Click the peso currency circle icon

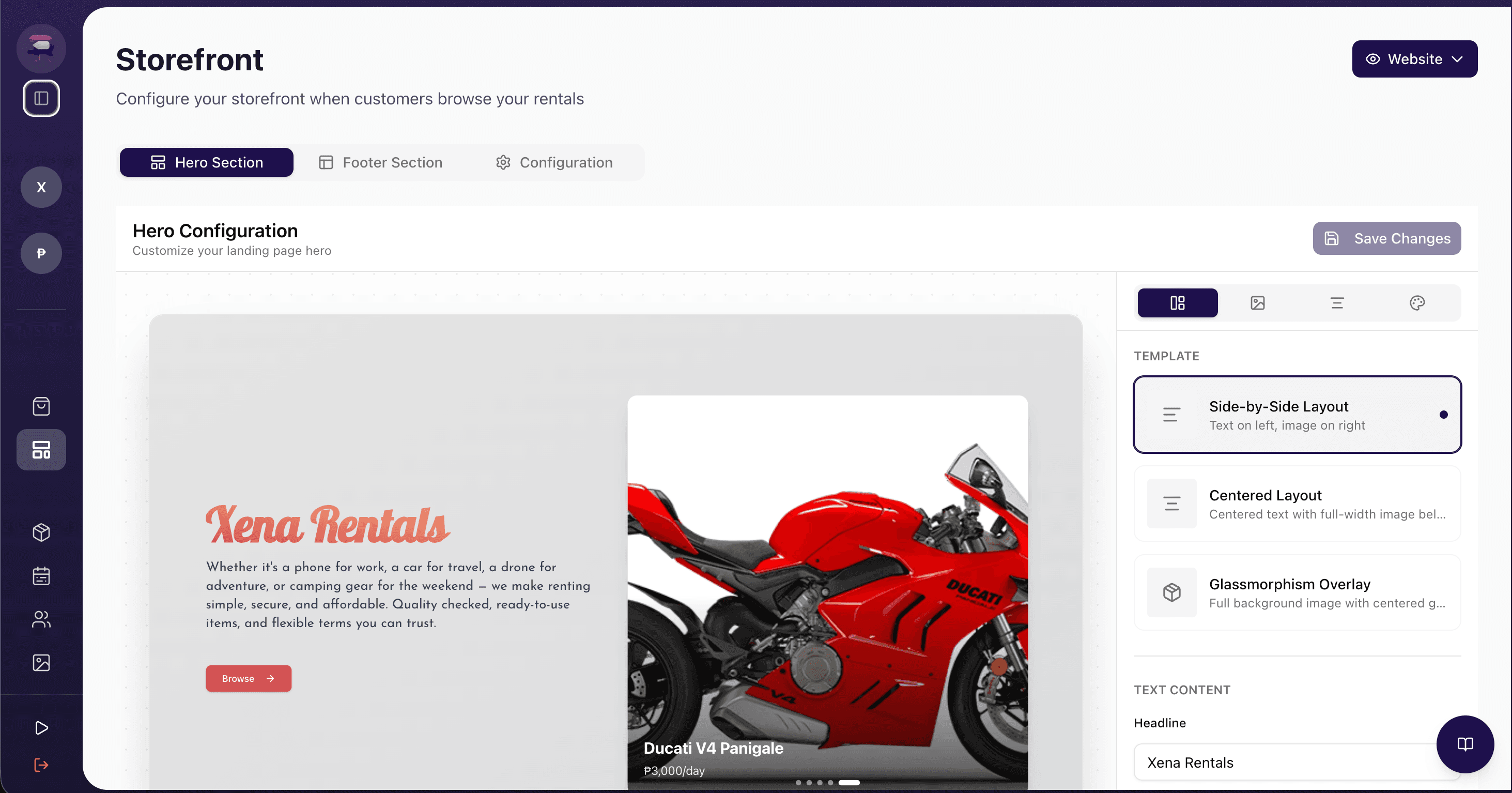coord(41,253)
